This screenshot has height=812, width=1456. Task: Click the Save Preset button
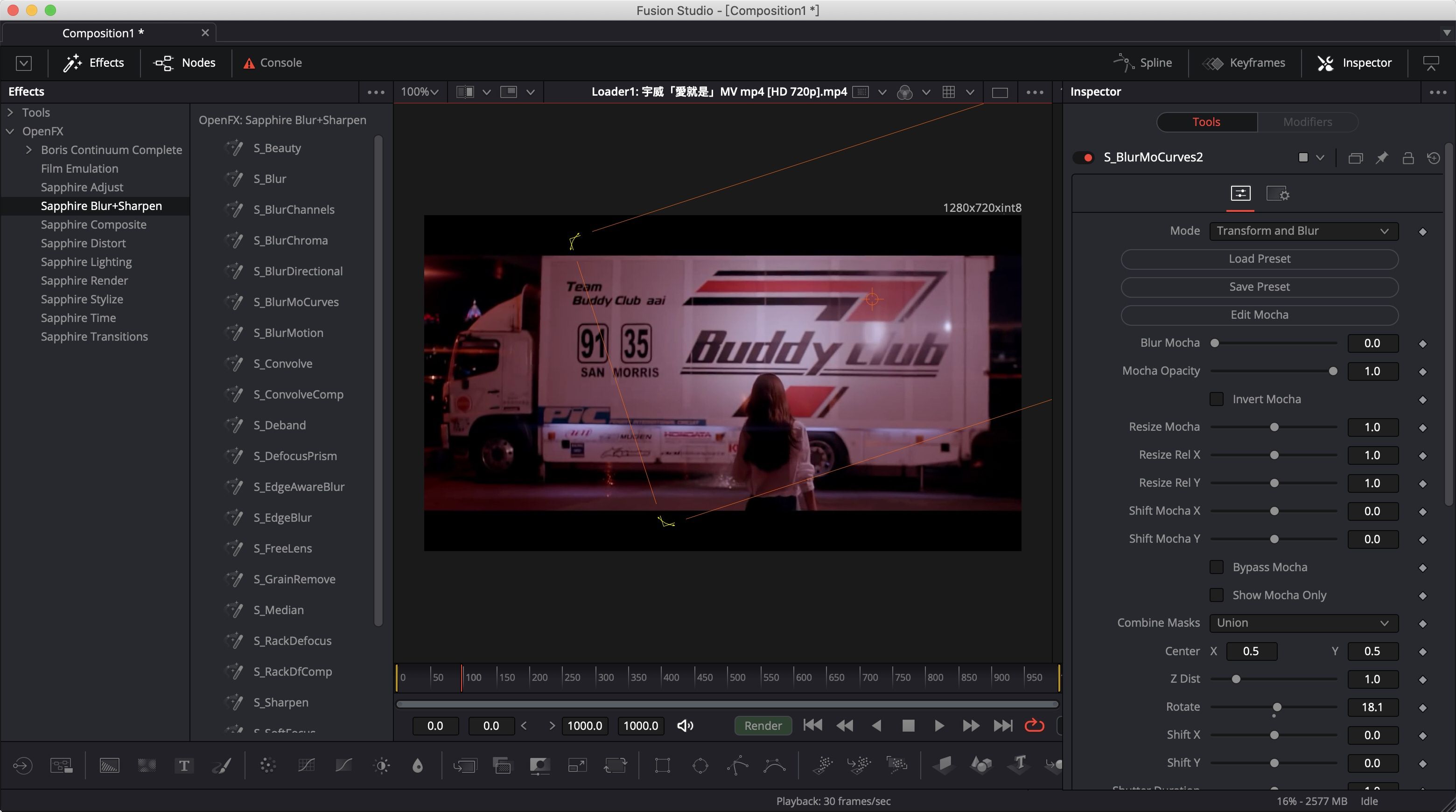pyautogui.click(x=1259, y=286)
